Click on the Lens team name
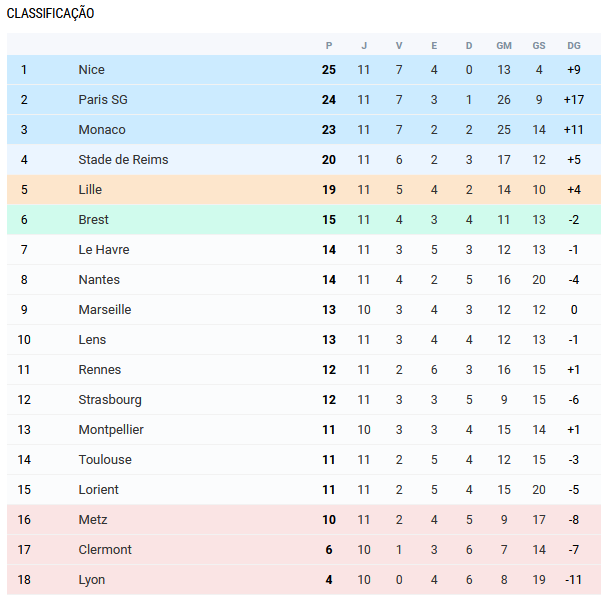 click(92, 340)
